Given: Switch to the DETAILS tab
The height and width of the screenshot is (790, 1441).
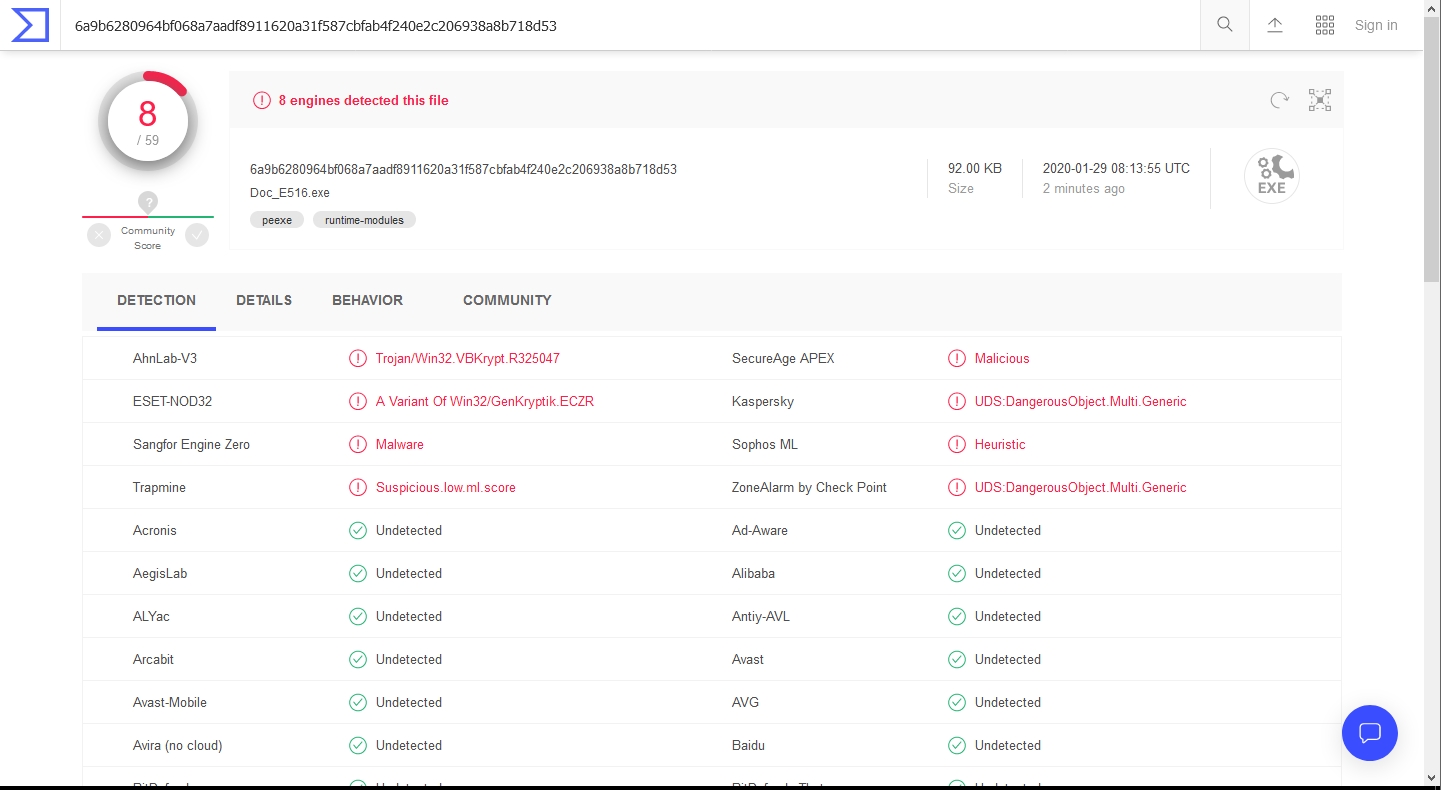Looking at the screenshot, I should pyautogui.click(x=264, y=300).
